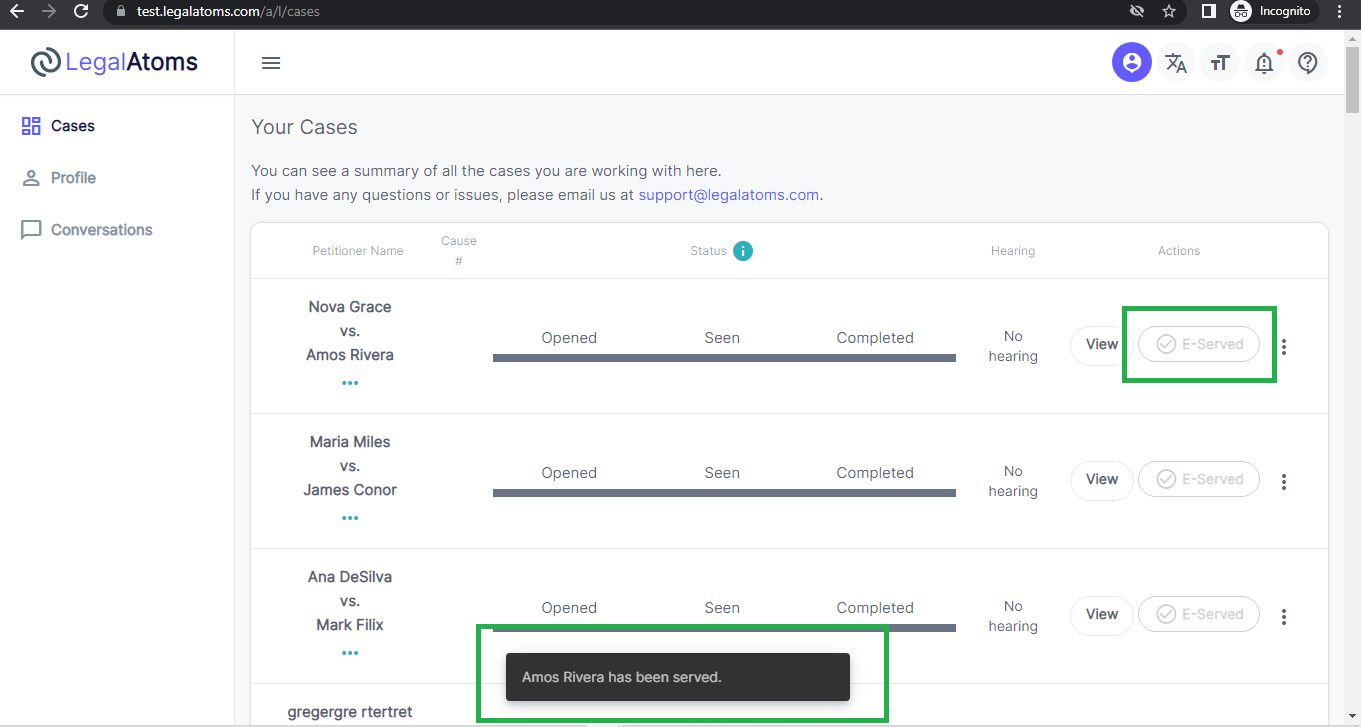Click E-Served button for Nova Grace case
Viewport: 1361px width, 727px height.
(x=1199, y=344)
